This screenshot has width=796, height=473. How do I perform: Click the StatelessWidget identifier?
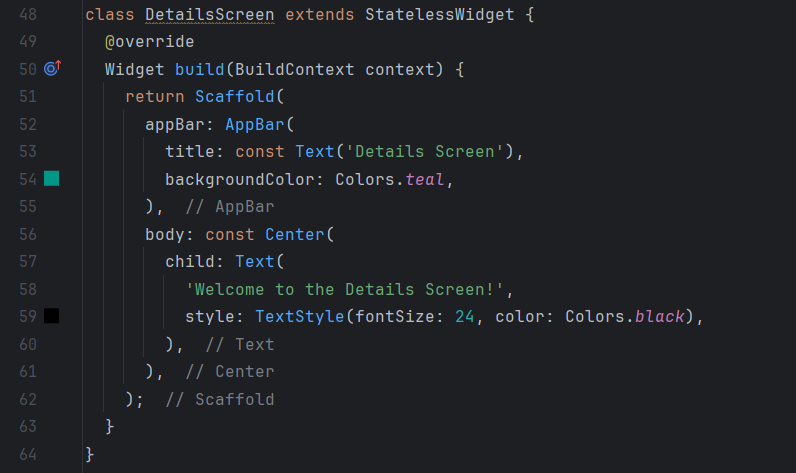click(440, 15)
